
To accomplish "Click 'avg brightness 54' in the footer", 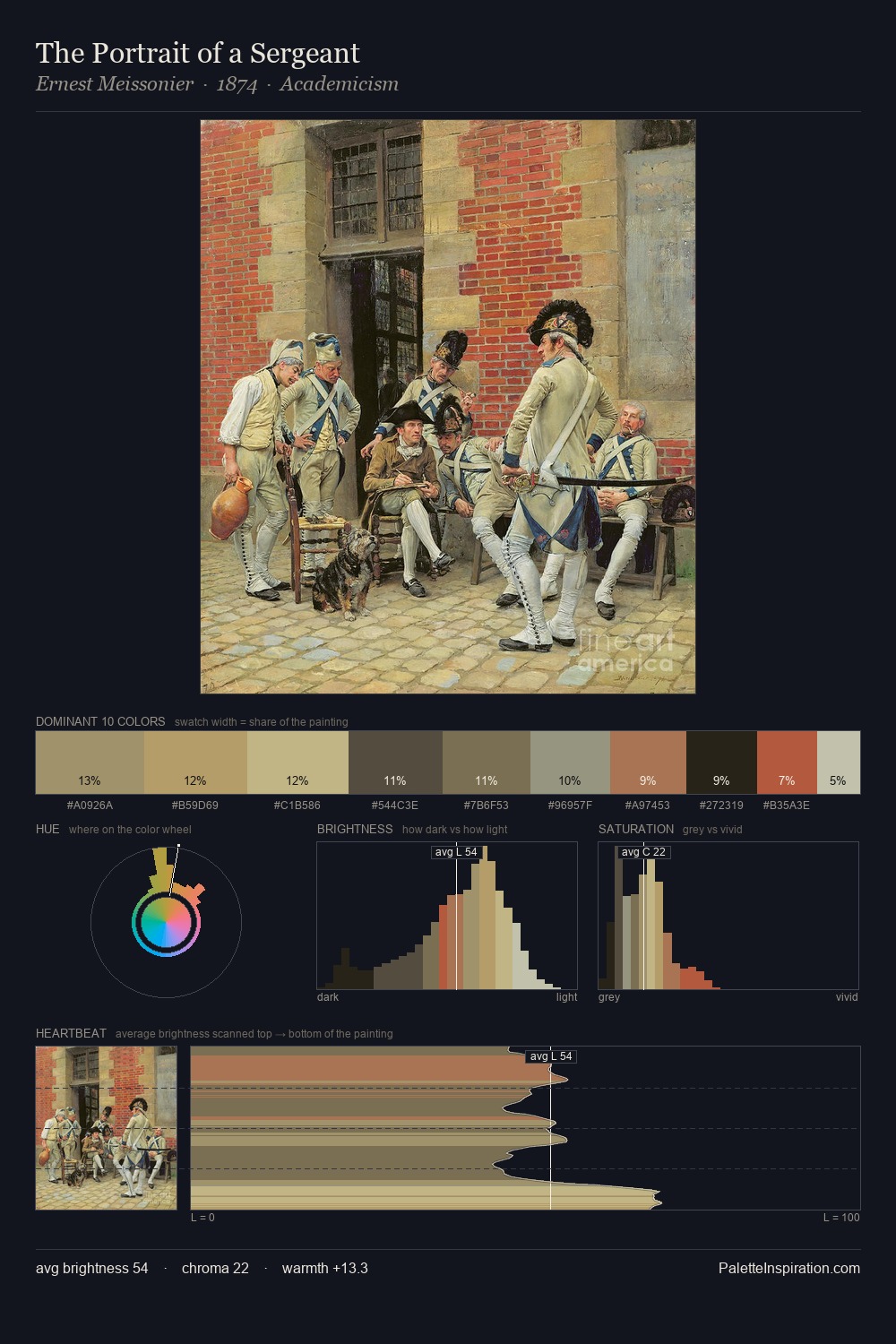I will (x=92, y=1269).
